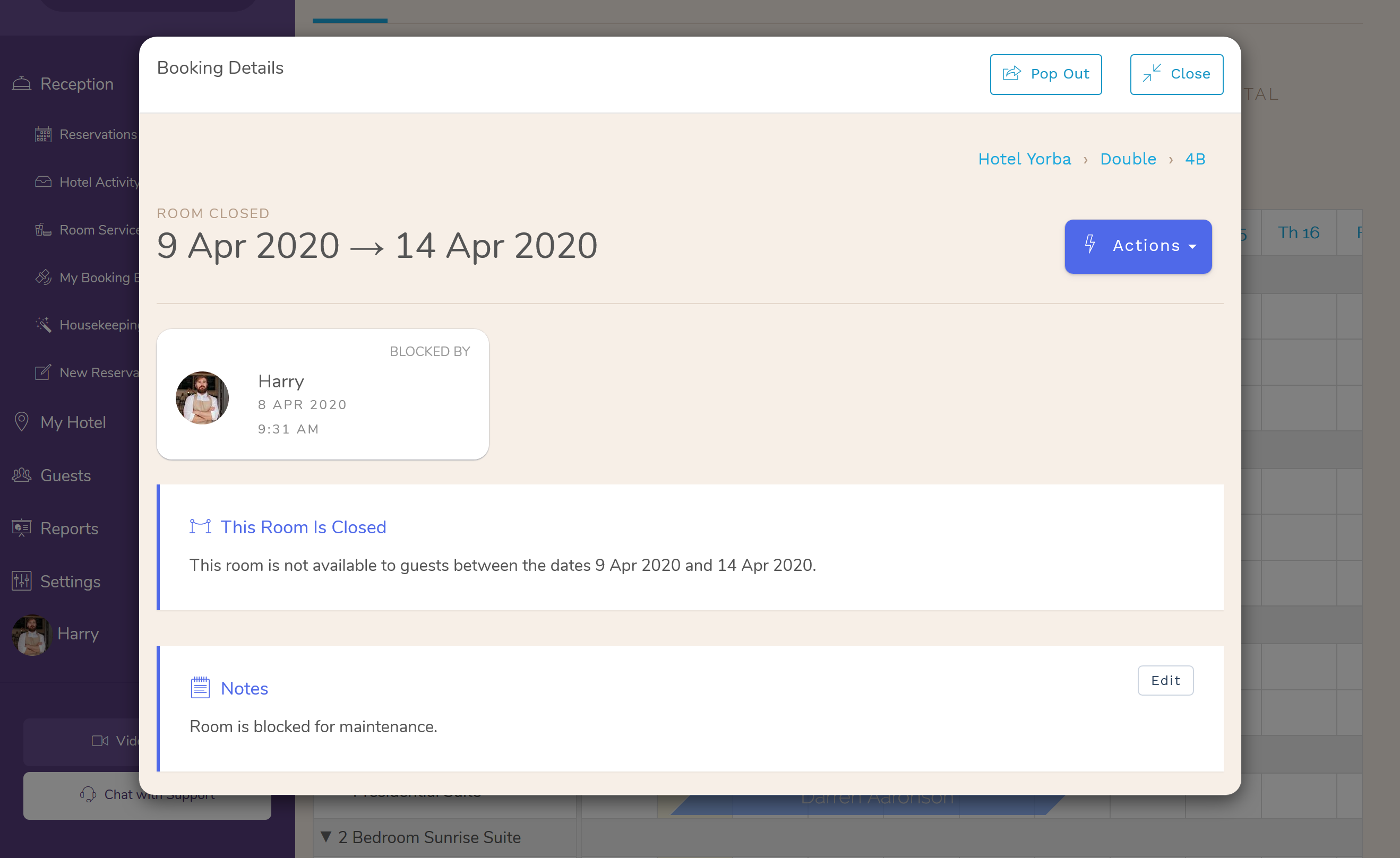
Task: Click the lightning bolt Actions icon
Action: click(1090, 244)
